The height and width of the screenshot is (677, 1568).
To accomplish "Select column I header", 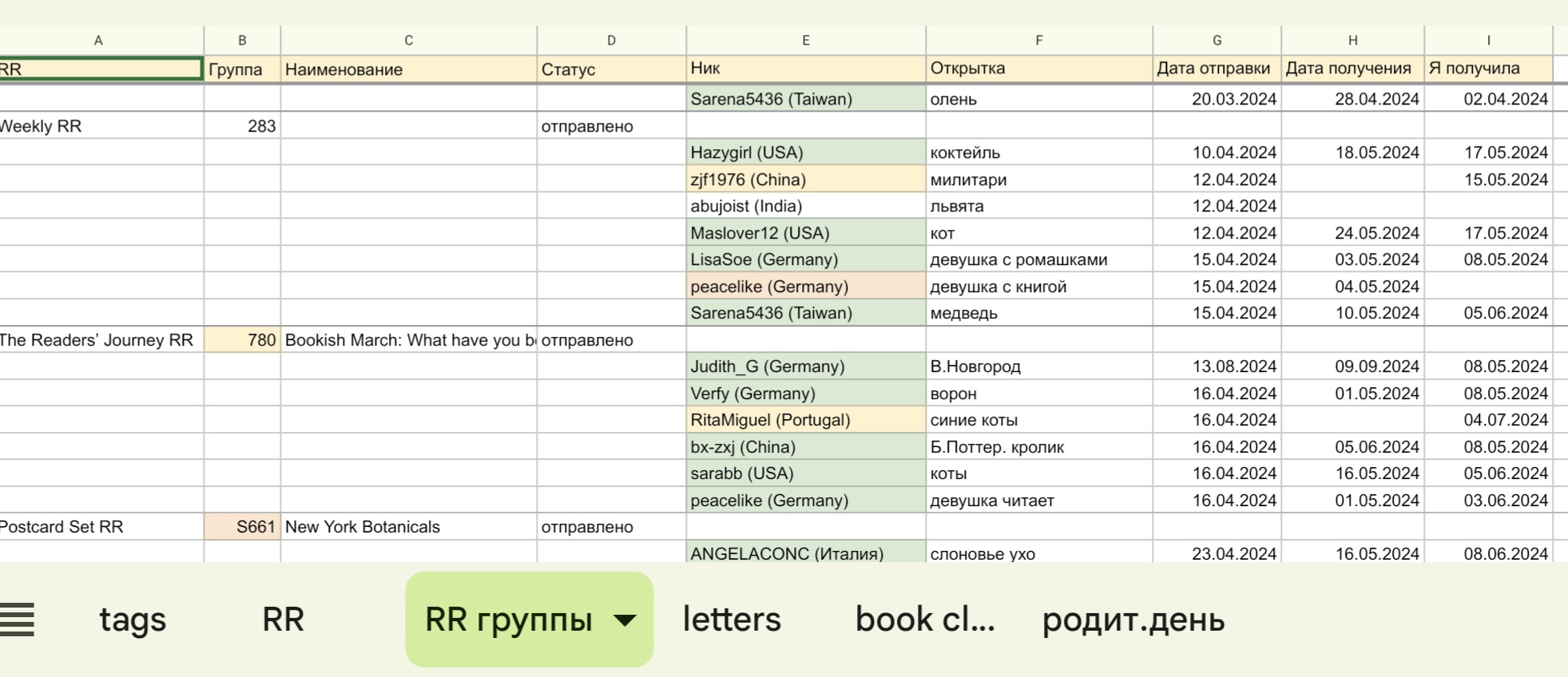I will point(1489,41).
